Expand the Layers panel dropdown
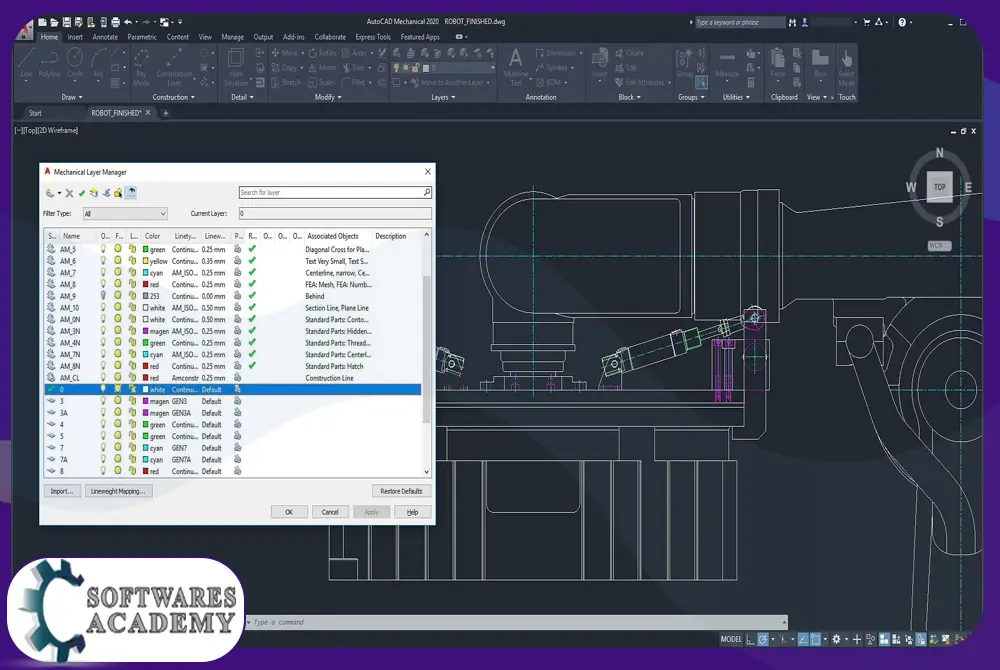Image resolution: width=1000 pixels, height=670 pixels. [x=443, y=98]
